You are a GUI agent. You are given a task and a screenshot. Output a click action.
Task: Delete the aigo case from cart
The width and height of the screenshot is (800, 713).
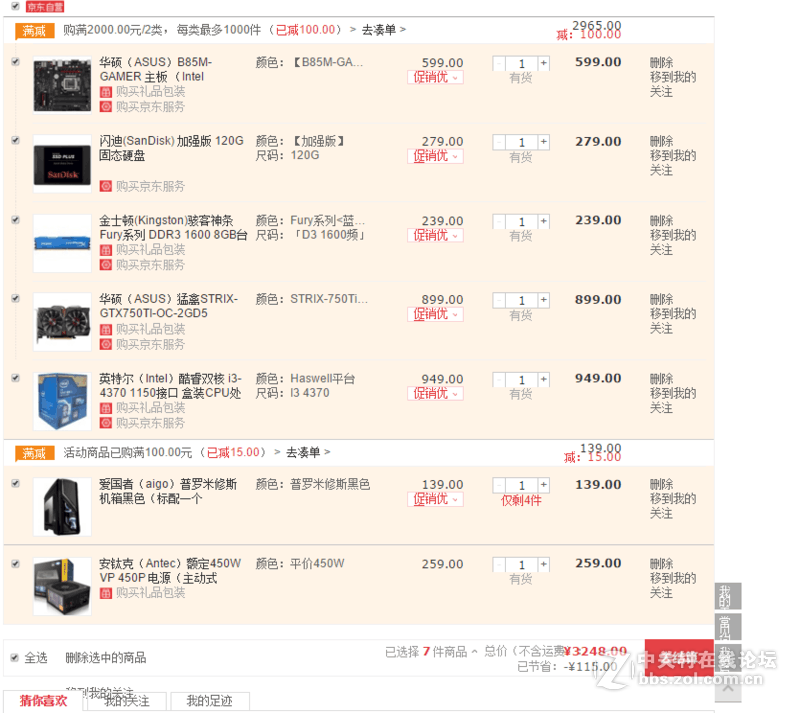point(661,484)
